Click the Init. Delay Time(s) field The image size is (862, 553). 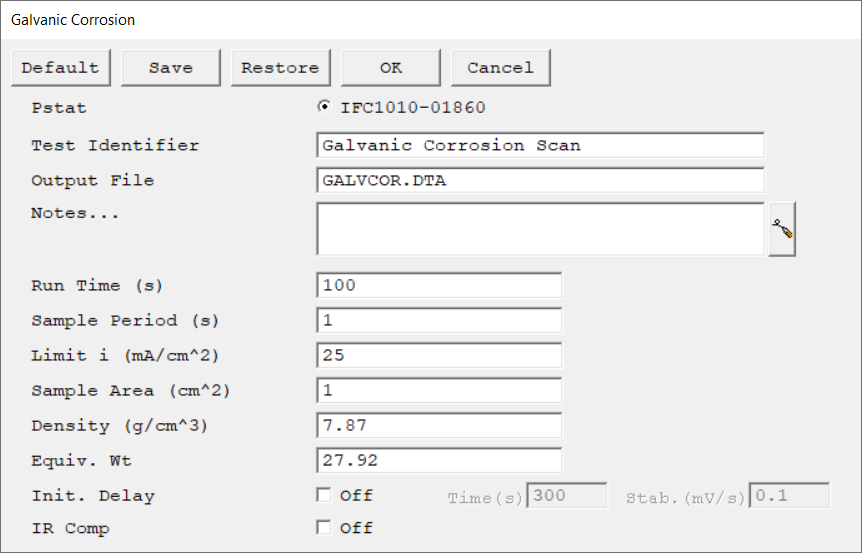[566, 496]
